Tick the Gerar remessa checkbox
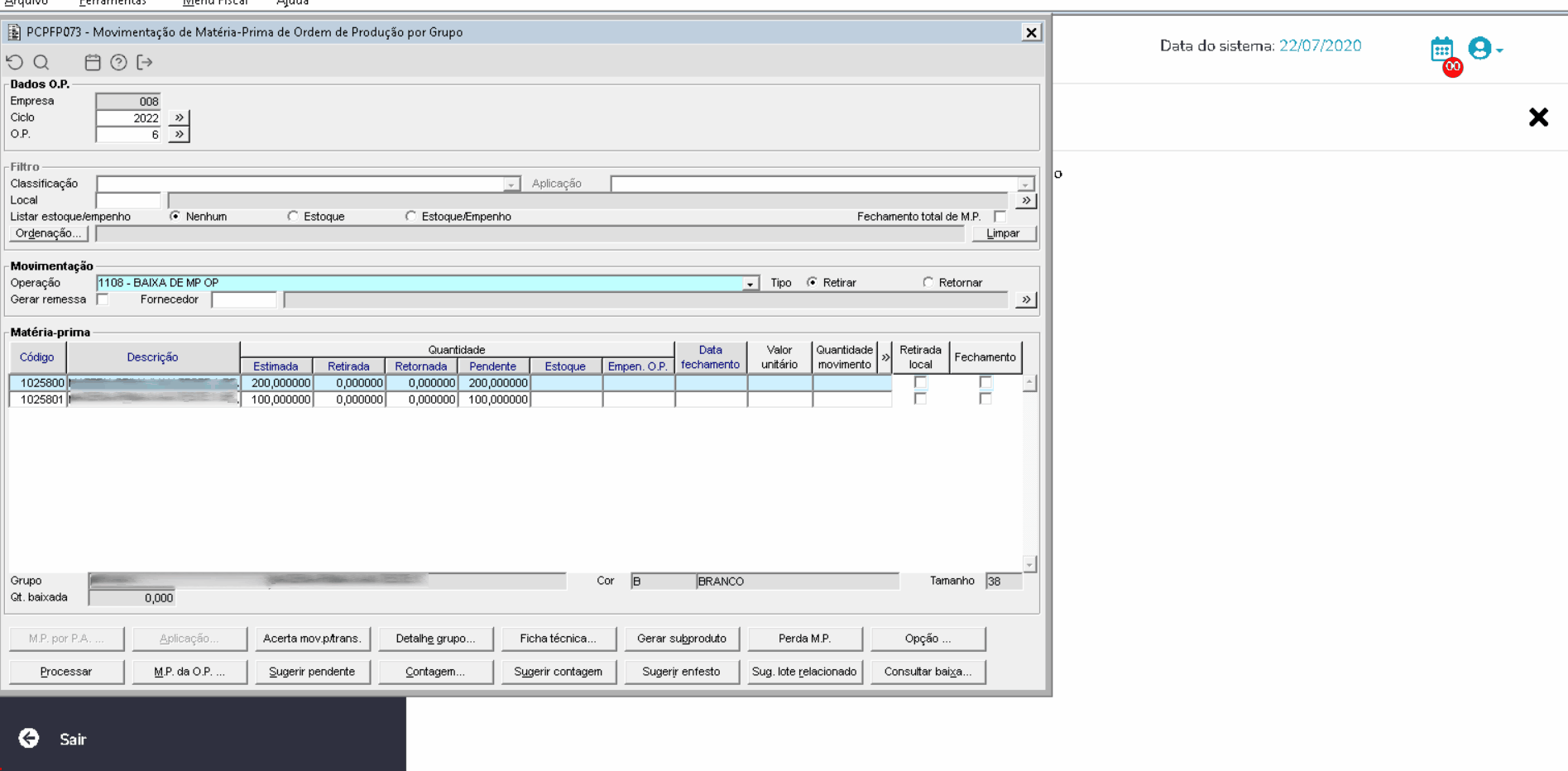 [x=103, y=299]
